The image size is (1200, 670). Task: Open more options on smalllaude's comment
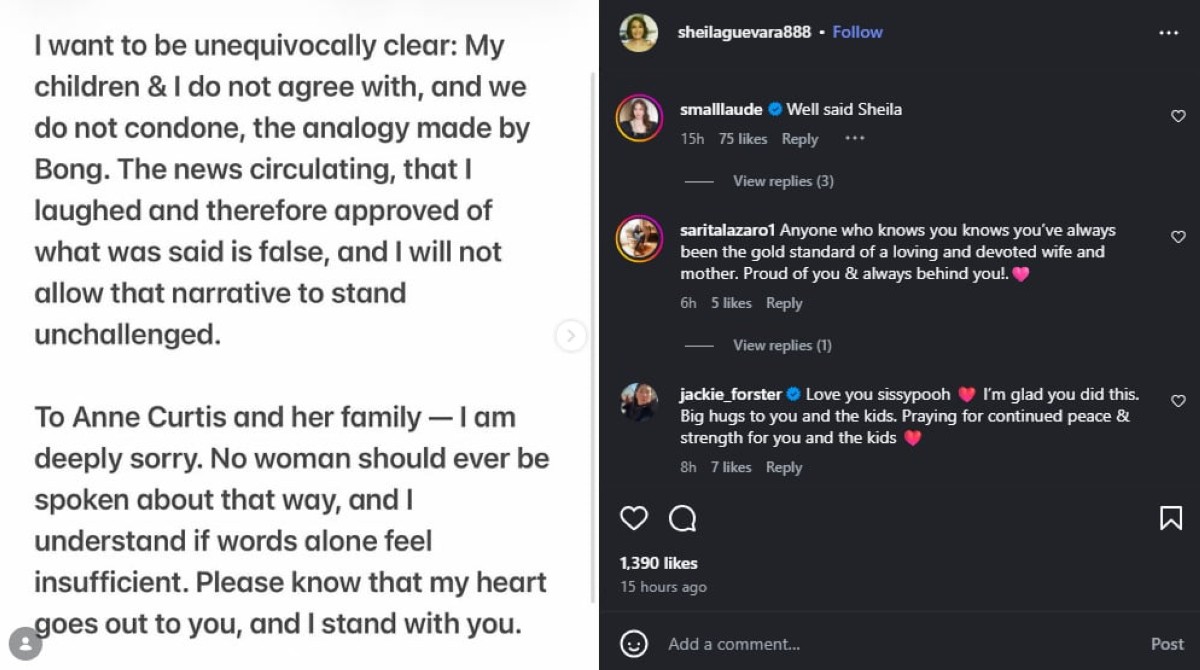click(854, 139)
